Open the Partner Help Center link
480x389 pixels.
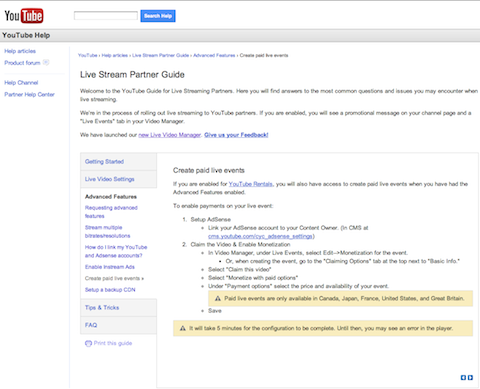coord(29,94)
